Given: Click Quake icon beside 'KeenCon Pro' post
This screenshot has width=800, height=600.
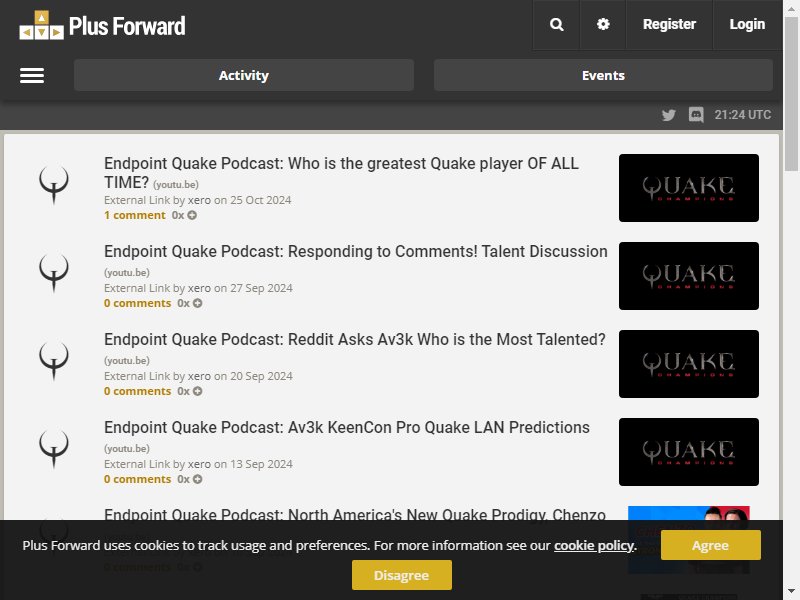Looking at the screenshot, I should click(54, 448).
